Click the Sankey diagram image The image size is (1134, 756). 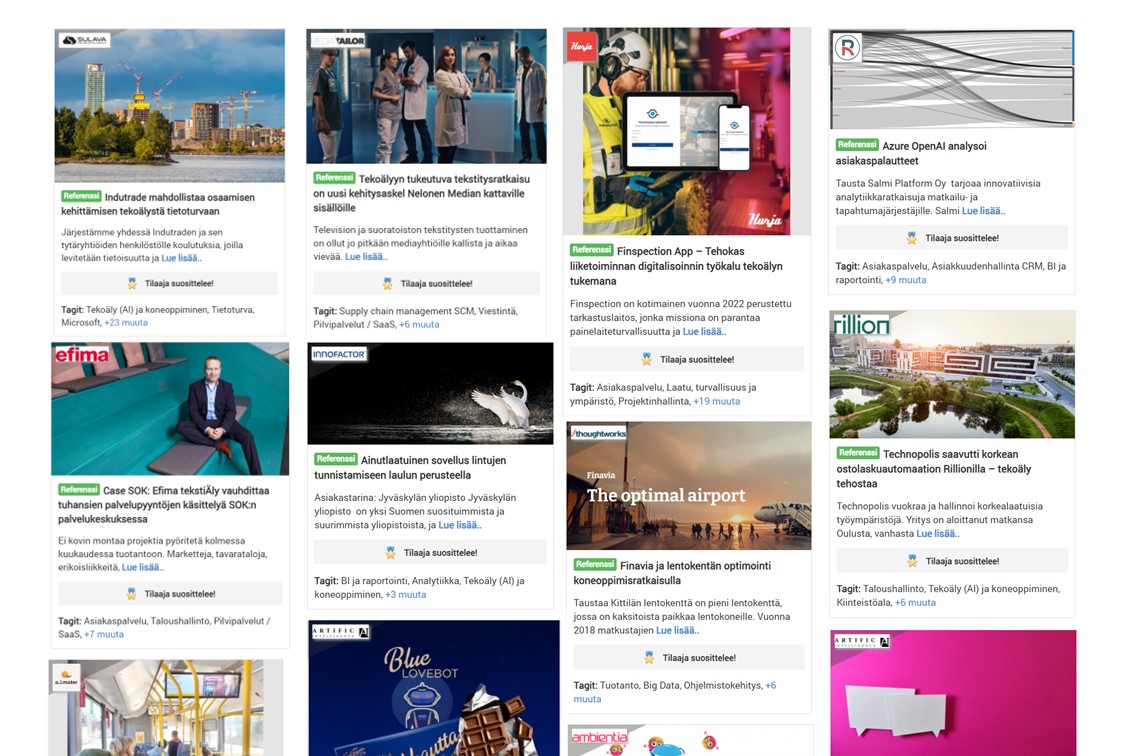tap(952, 79)
